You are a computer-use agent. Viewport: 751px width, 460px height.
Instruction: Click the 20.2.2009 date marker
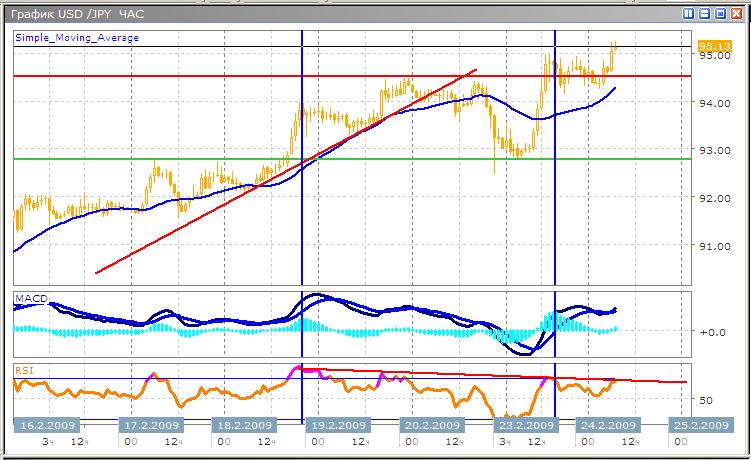432,424
